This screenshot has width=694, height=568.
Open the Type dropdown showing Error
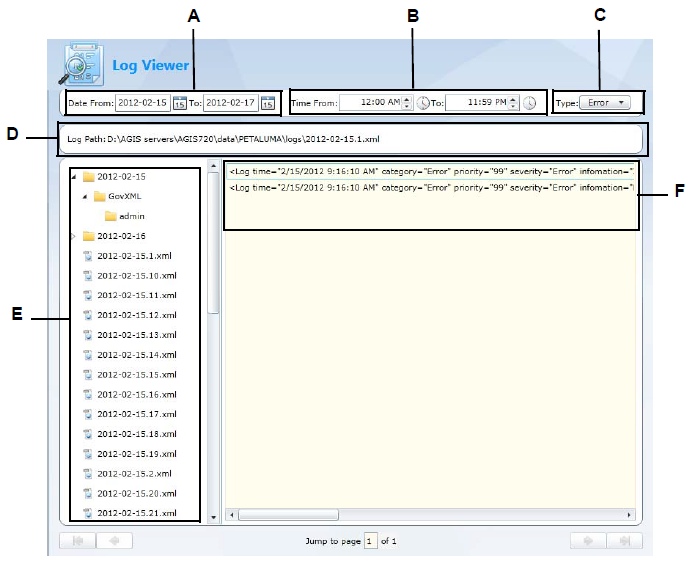point(607,103)
